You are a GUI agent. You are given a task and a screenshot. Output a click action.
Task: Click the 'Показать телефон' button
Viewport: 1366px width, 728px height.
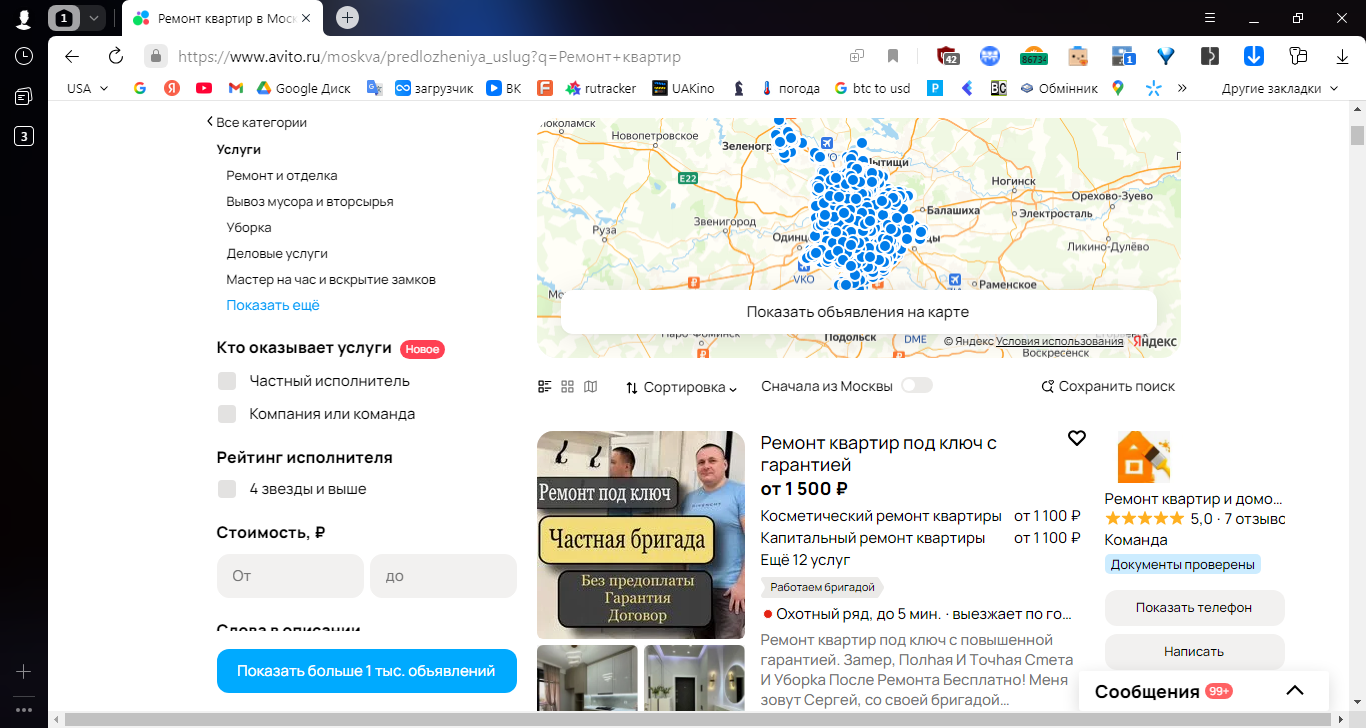[x=1194, y=607]
